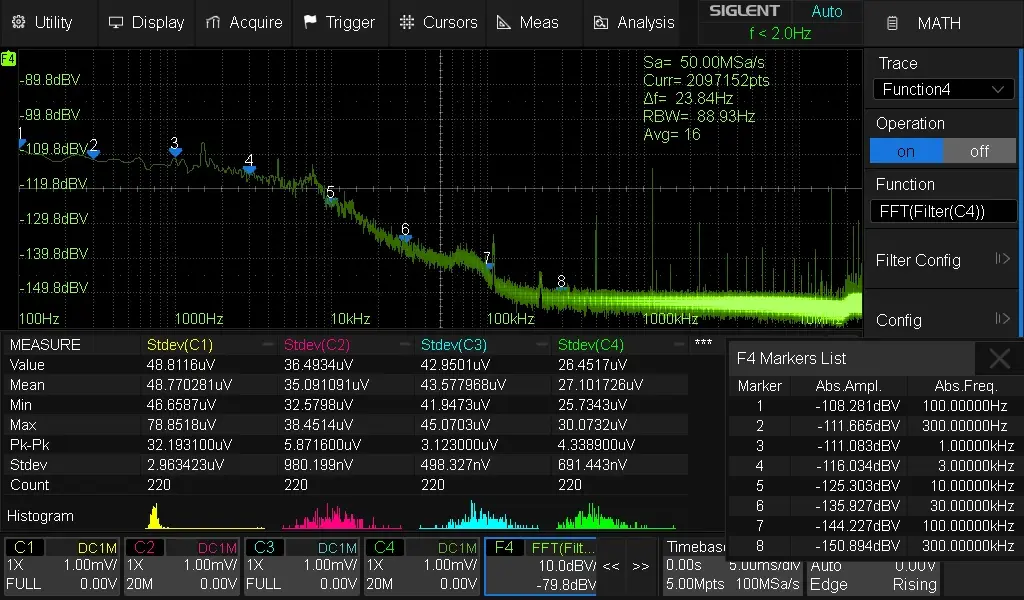
Task: Open the Trigger flag menu
Action: [x=339, y=22]
